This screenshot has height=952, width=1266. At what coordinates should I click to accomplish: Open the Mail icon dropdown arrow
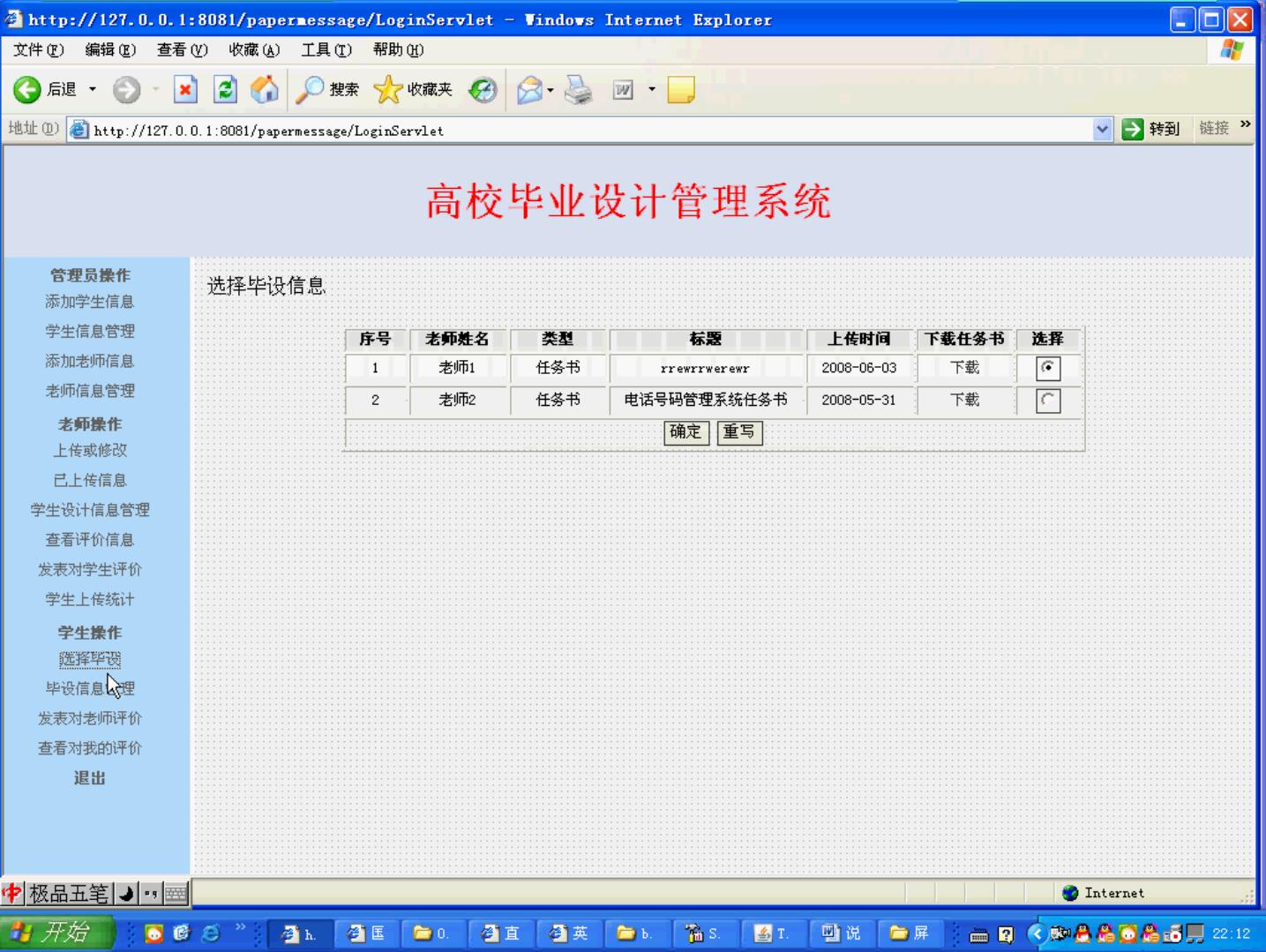[551, 89]
